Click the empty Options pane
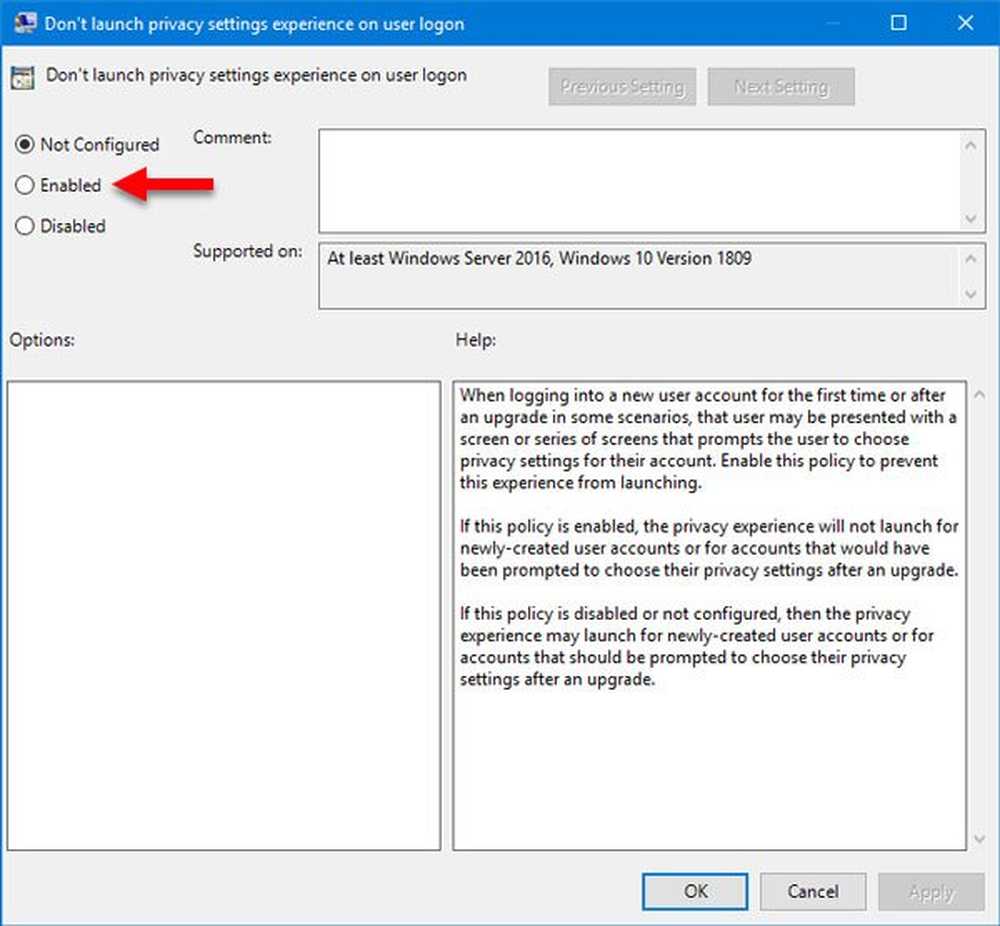1000x926 pixels. (224, 615)
